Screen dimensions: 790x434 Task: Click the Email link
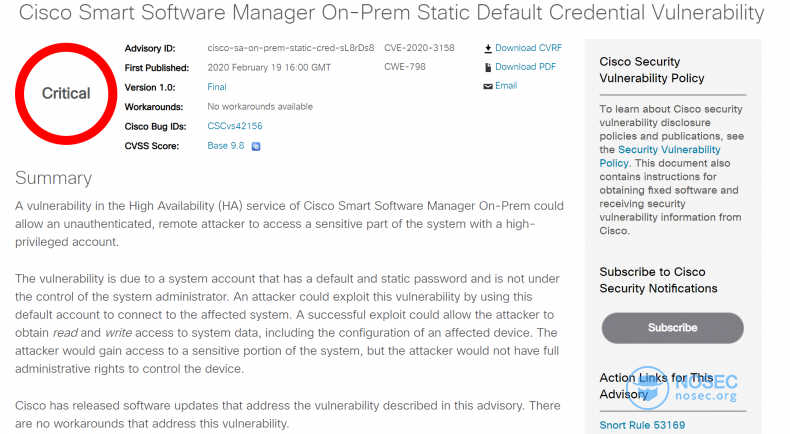[x=506, y=86]
